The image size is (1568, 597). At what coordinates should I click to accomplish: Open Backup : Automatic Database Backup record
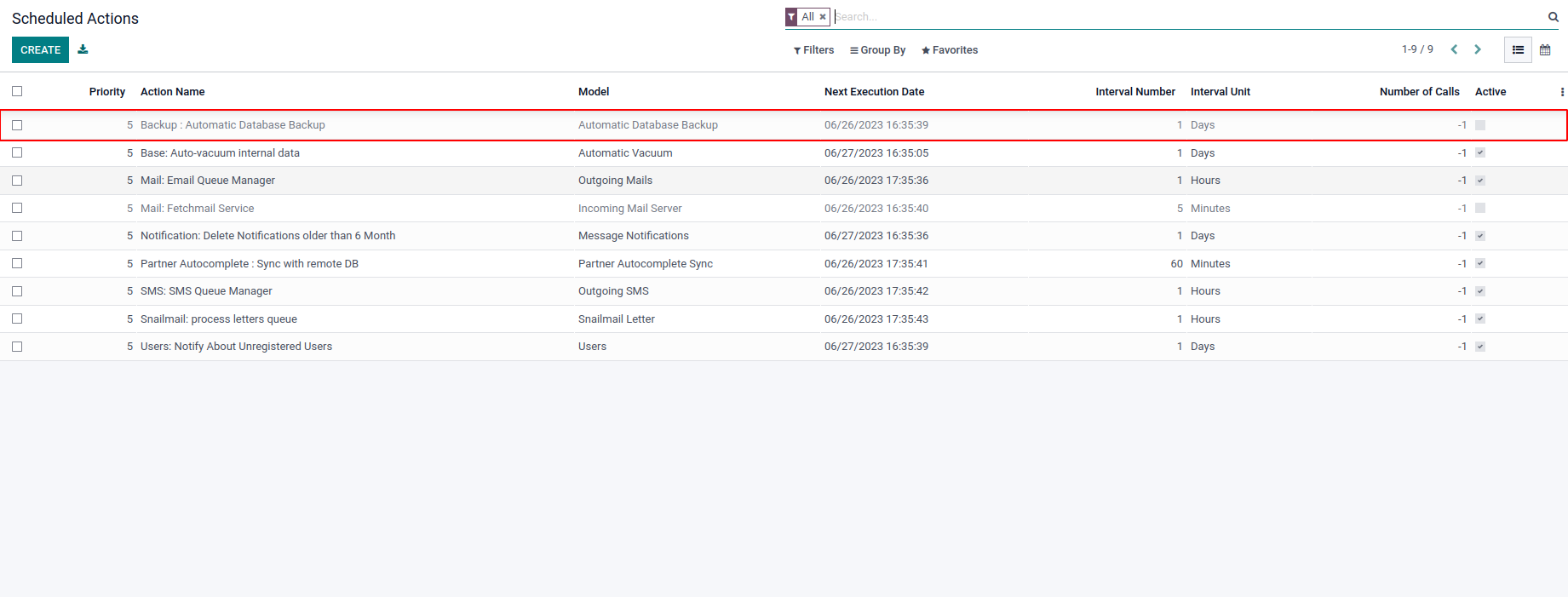[233, 125]
